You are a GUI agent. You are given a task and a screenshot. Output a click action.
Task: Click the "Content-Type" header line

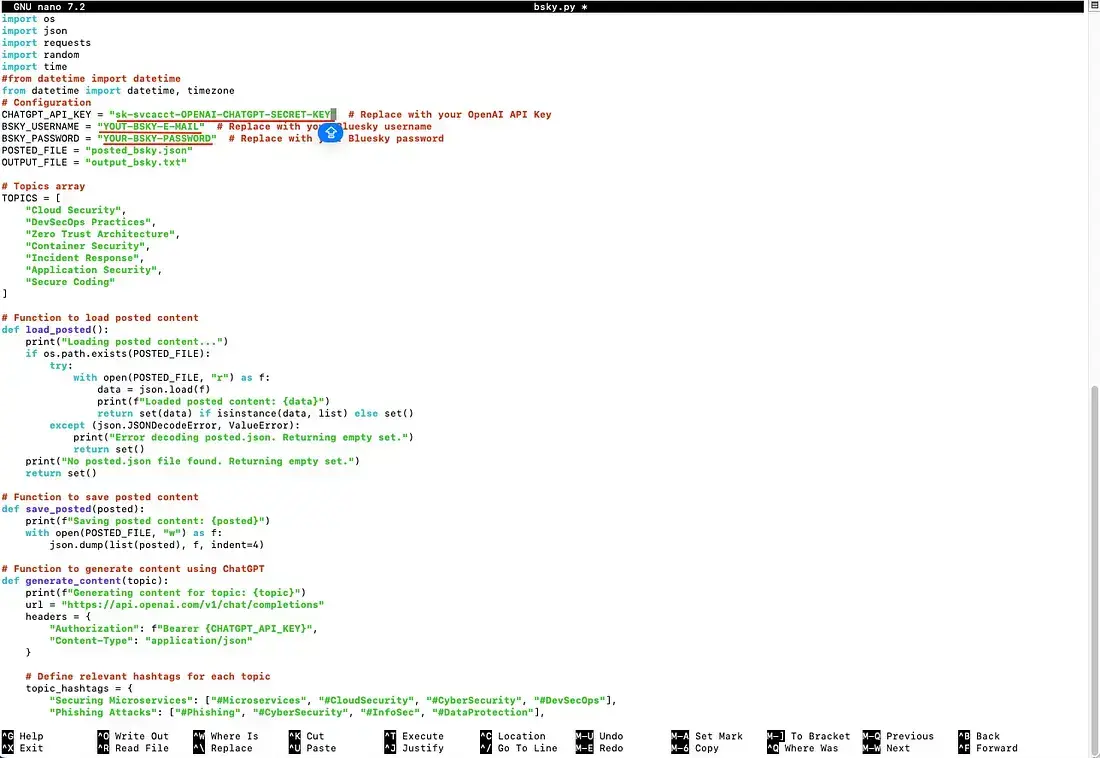(x=151, y=640)
